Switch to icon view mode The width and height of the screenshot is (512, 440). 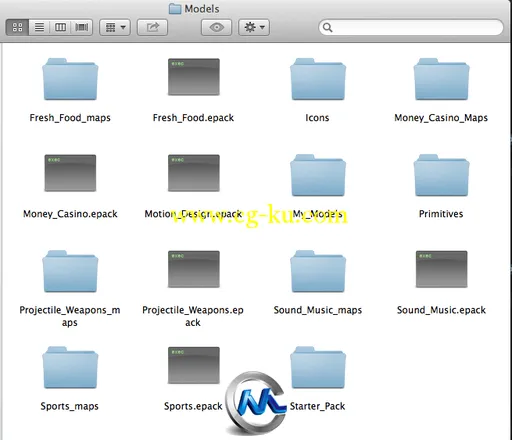[17, 27]
